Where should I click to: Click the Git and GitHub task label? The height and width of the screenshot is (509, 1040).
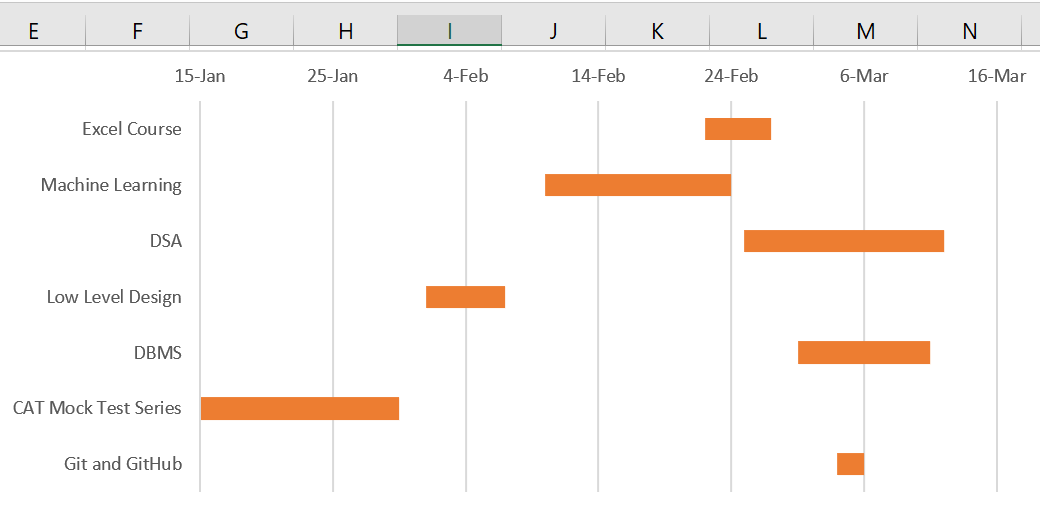pos(123,464)
